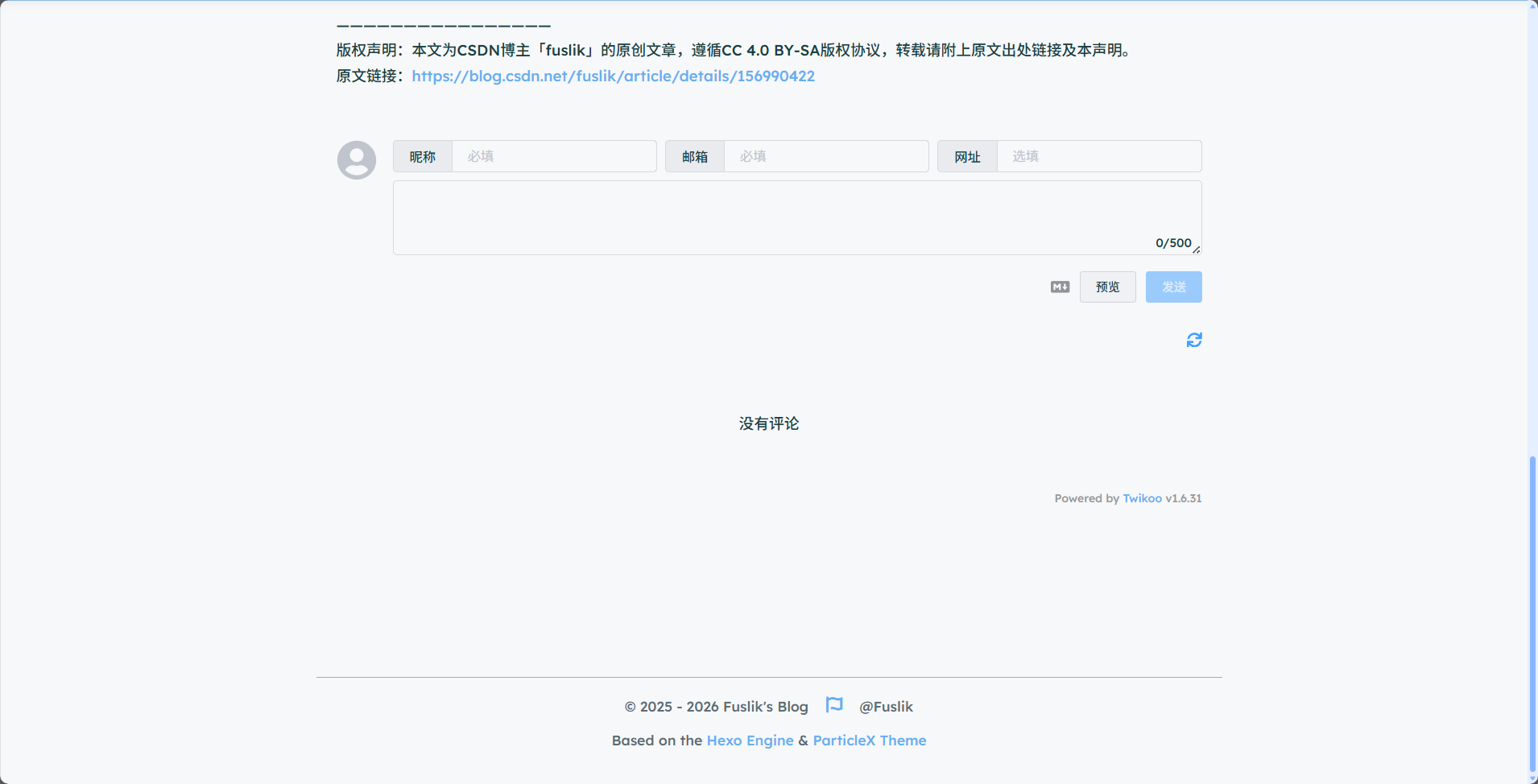The height and width of the screenshot is (784, 1538).
Task: Click the blue flag icon in footer
Action: pos(834,705)
